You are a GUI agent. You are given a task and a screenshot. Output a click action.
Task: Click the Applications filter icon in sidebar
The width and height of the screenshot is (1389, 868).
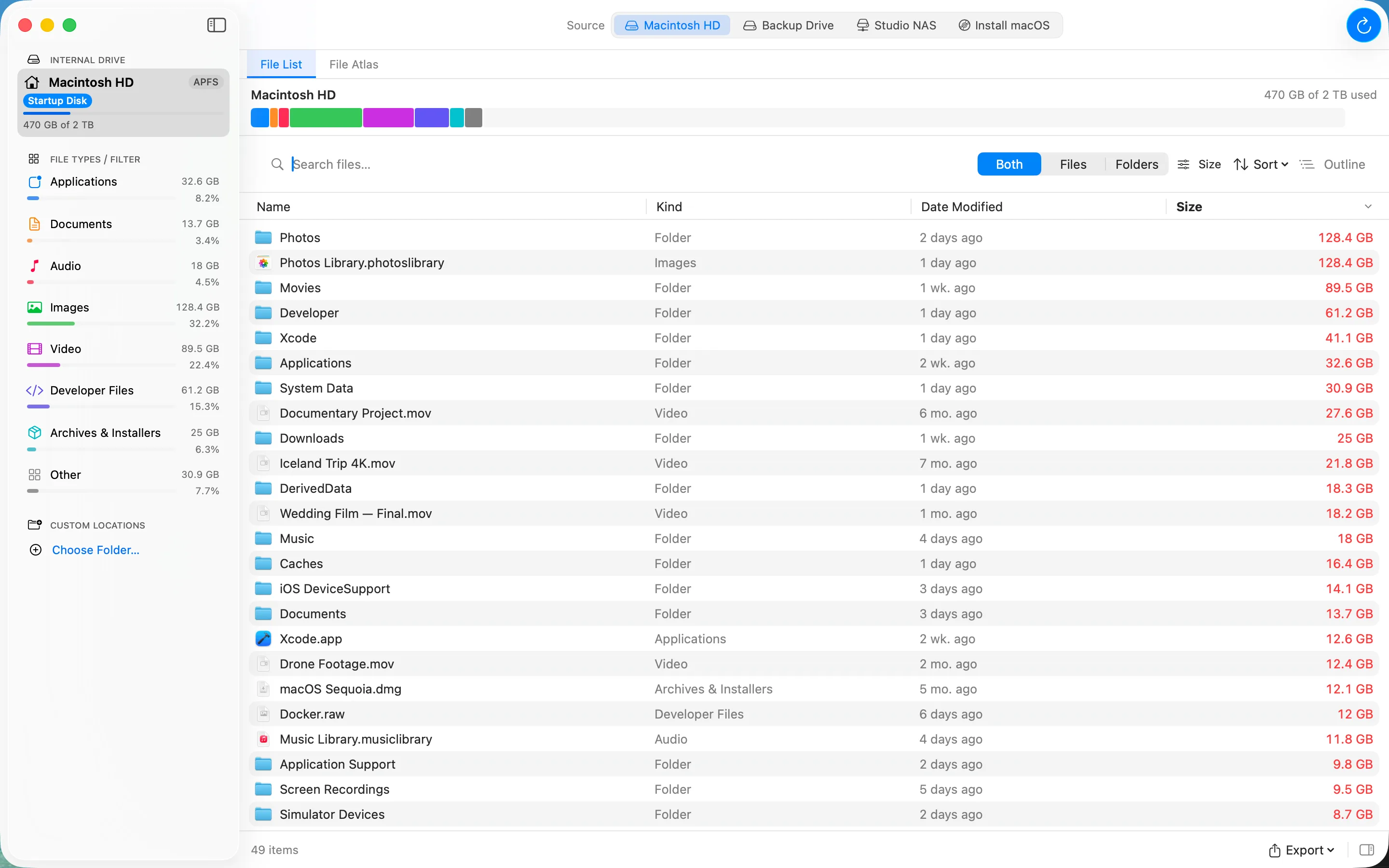[34, 182]
